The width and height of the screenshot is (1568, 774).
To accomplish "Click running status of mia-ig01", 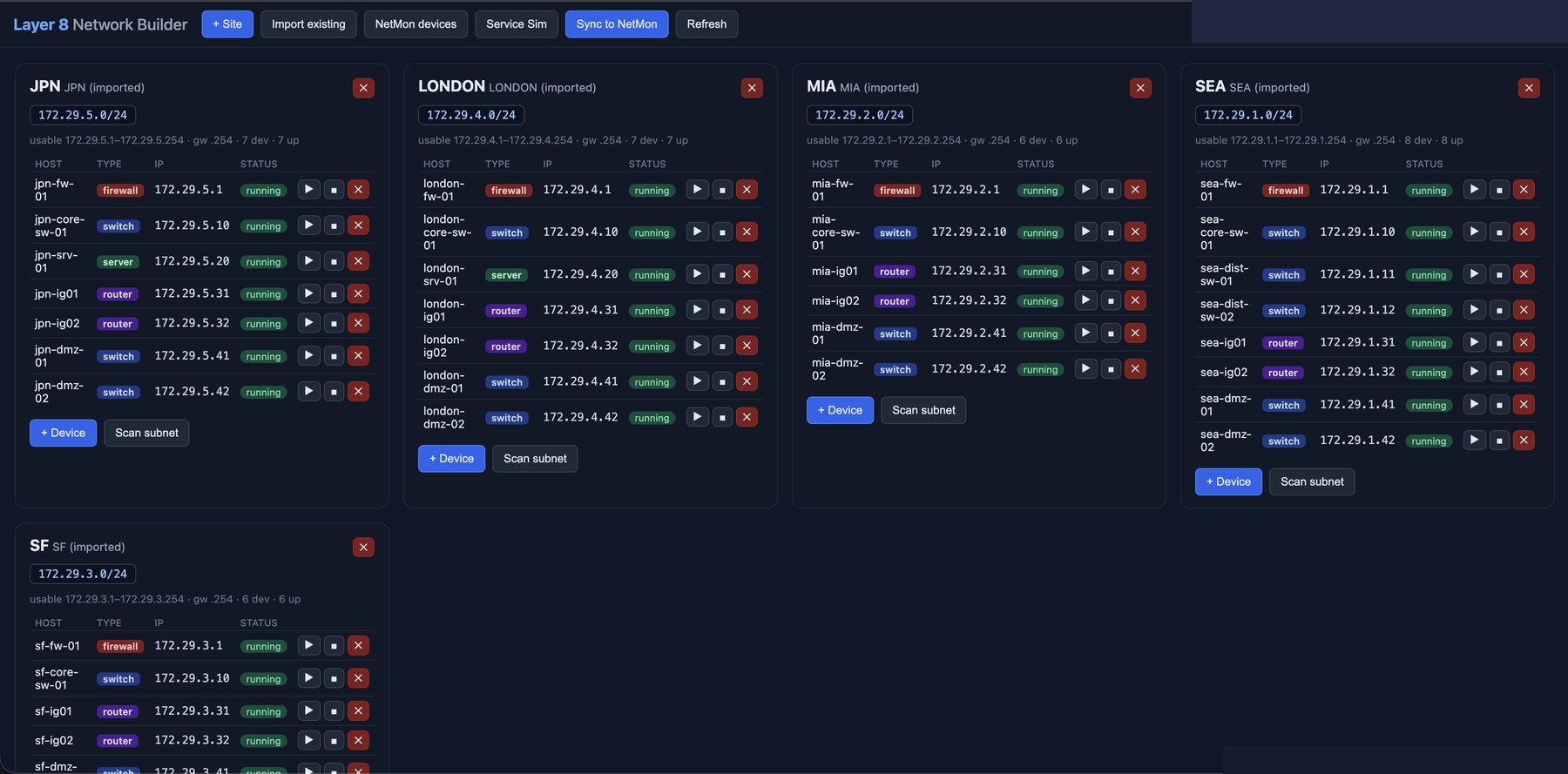I will (x=1040, y=272).
